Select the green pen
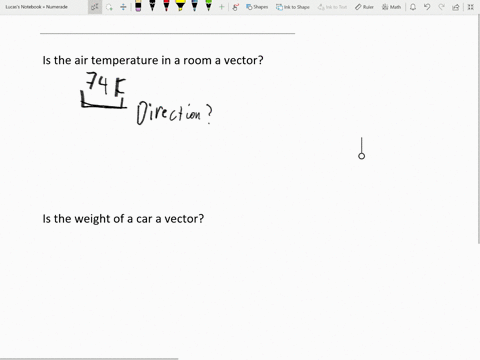The width and height of the screenshot is (480, 360). click(208, 6)
